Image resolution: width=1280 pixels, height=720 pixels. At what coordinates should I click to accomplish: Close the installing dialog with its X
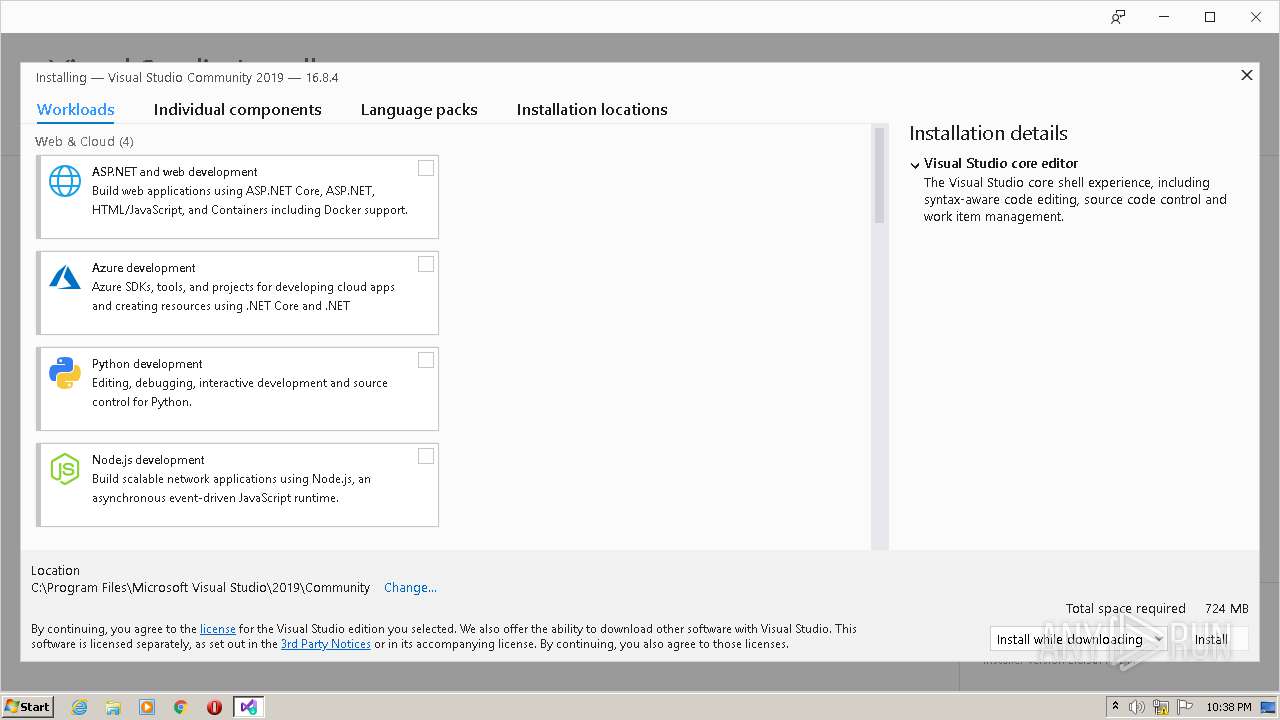[1247, 75]
